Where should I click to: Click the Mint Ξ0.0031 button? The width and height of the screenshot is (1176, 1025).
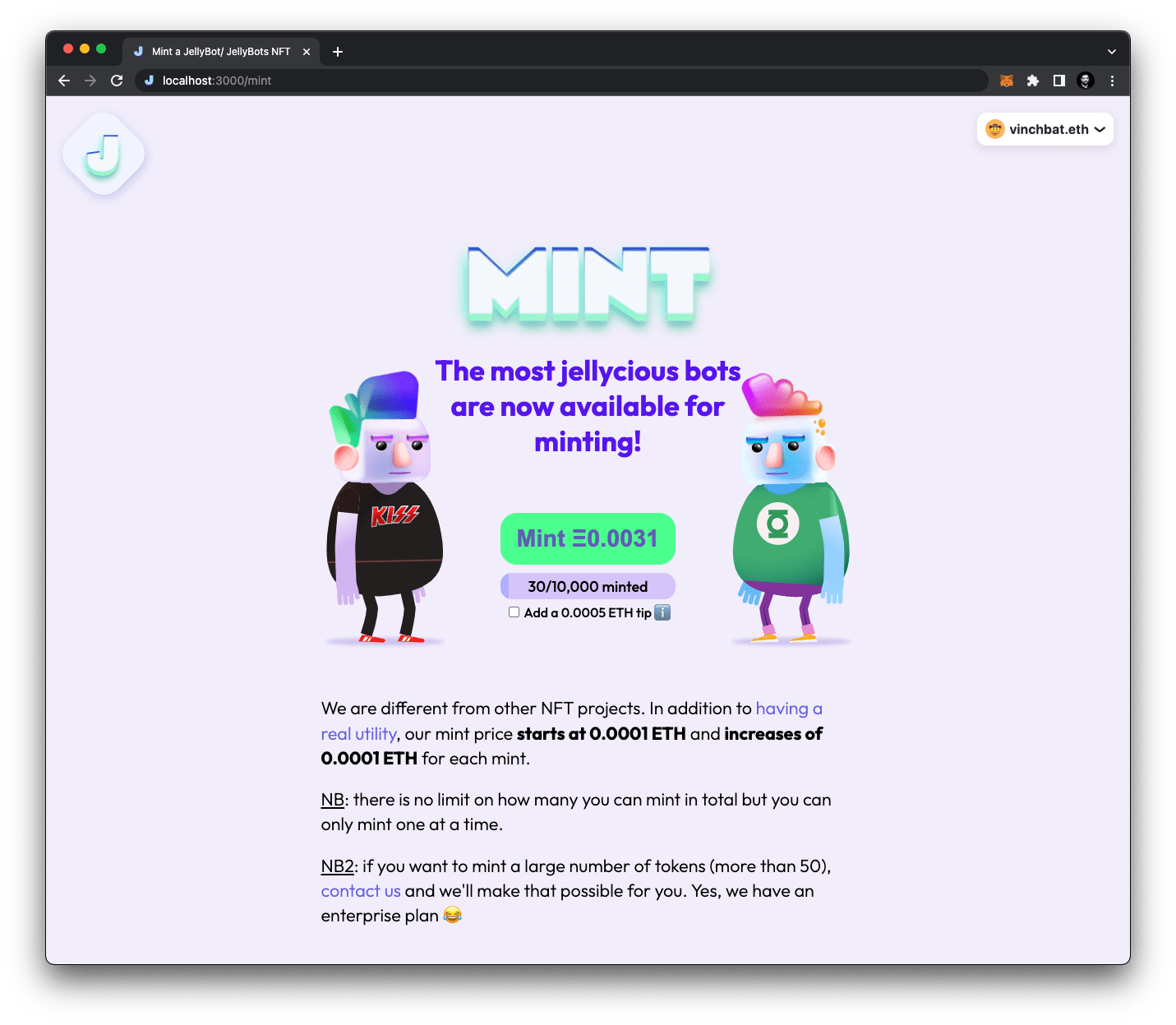(588, 538)
